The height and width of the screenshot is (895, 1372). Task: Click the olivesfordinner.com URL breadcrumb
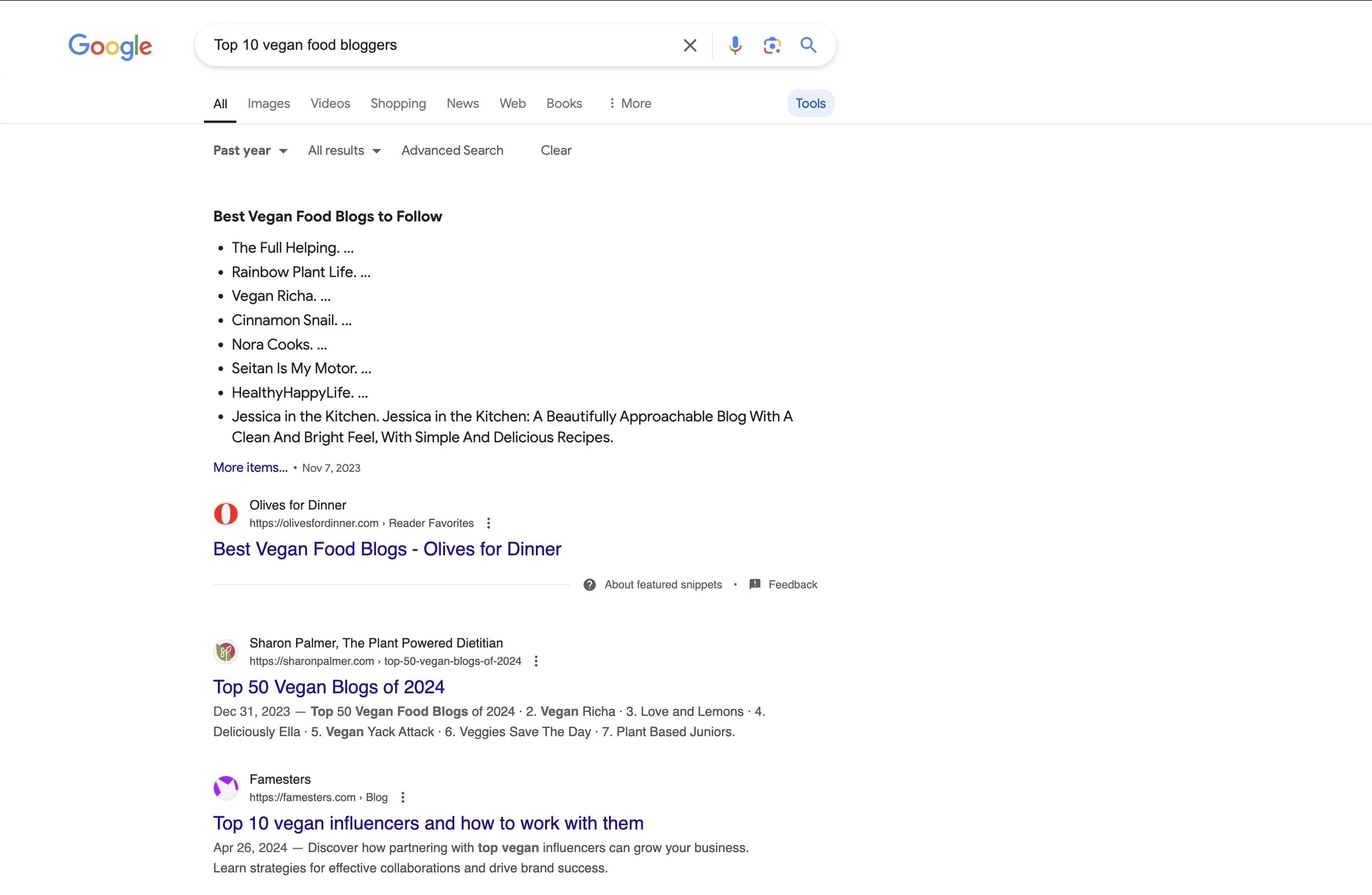point(361,523)
